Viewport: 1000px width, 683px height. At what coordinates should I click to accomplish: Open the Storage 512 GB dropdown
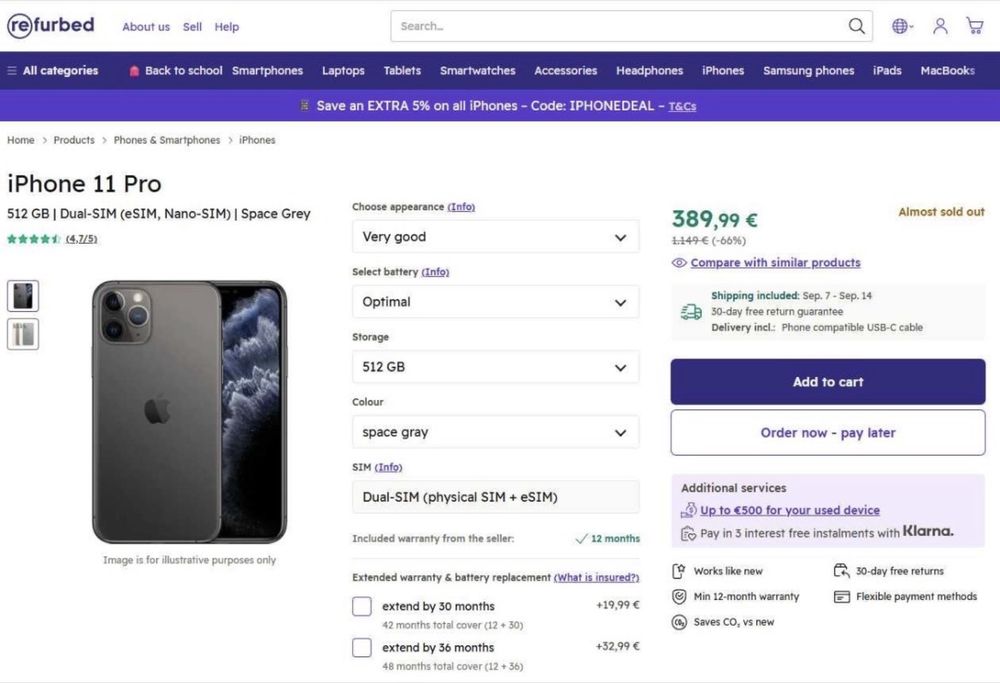click(496, 367)
